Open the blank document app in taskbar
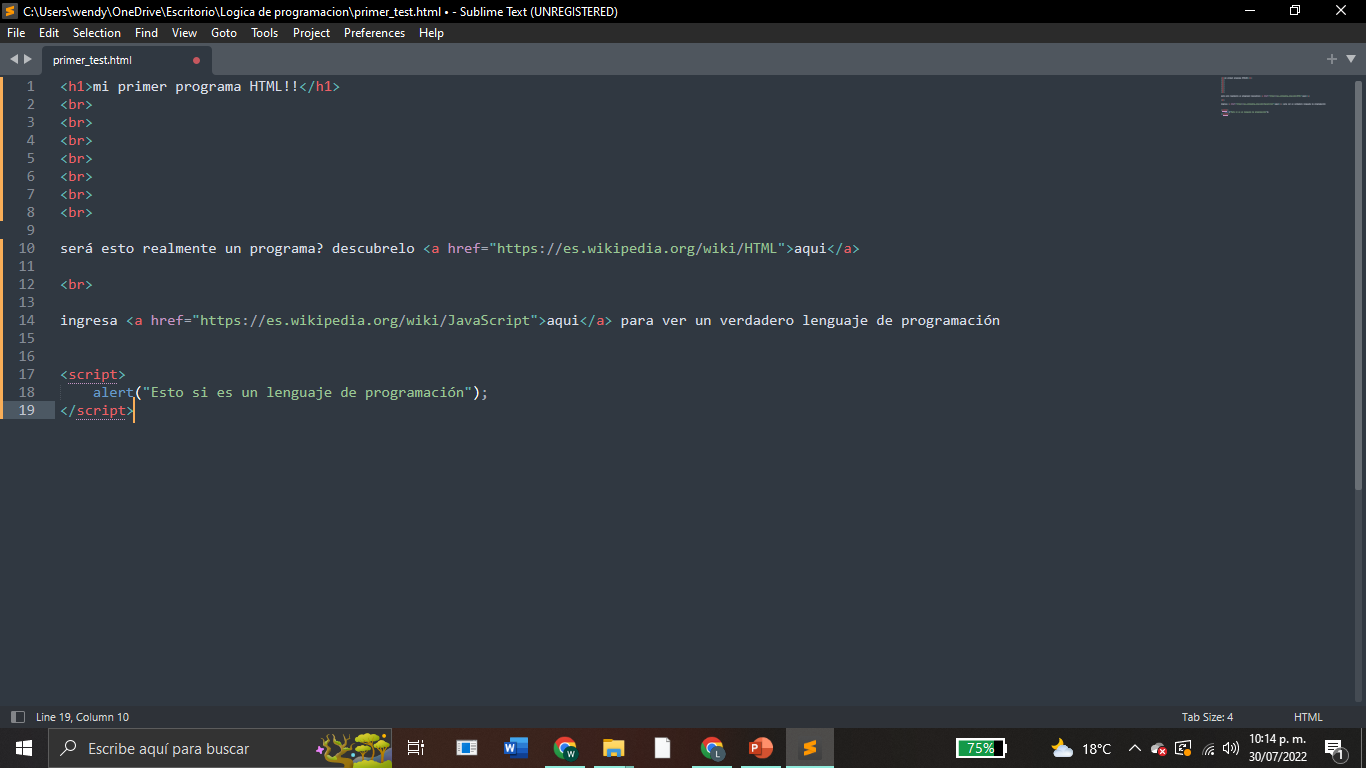The image size is (1366, 768). [662, 748]
